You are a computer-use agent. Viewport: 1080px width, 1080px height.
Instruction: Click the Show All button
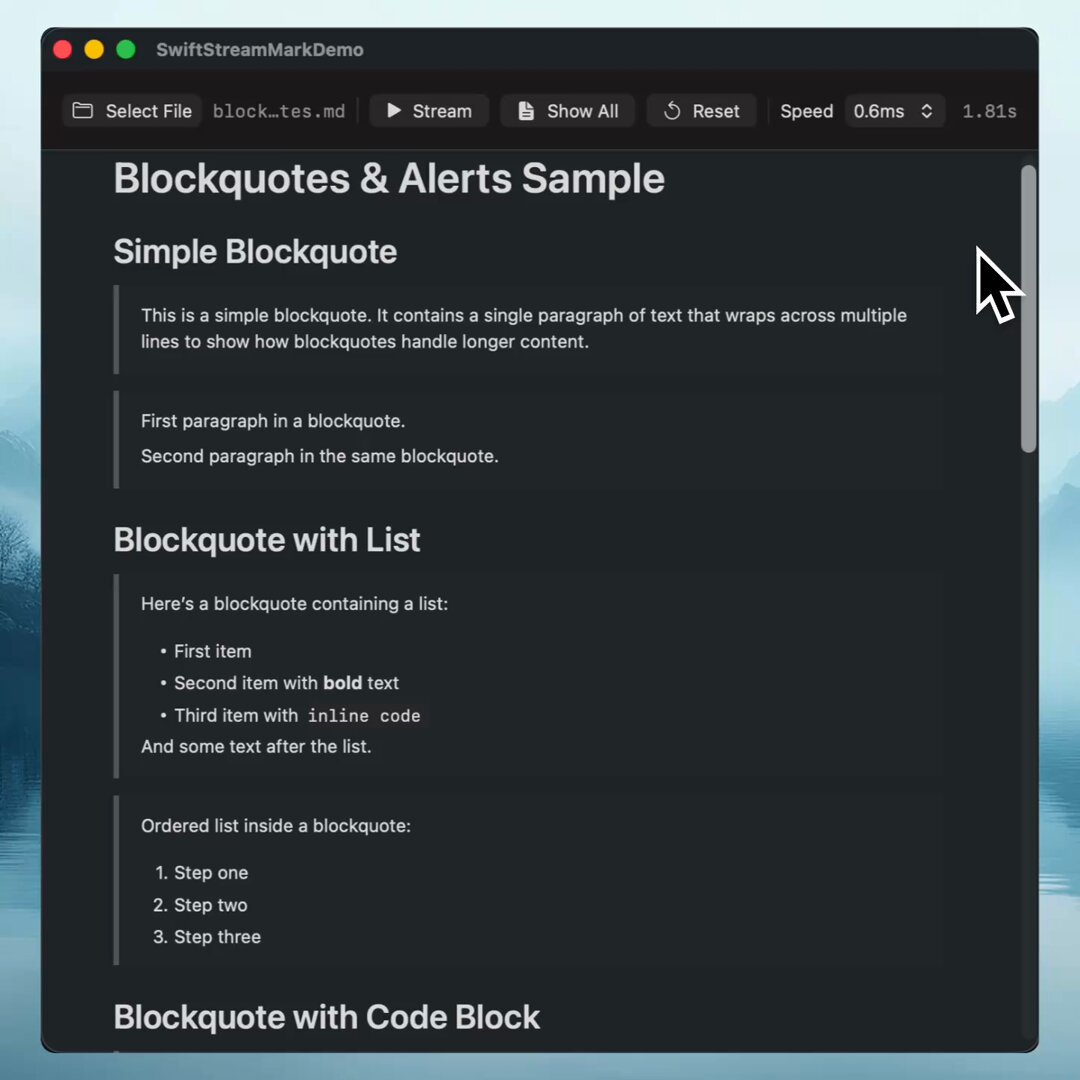coord(568,111)
